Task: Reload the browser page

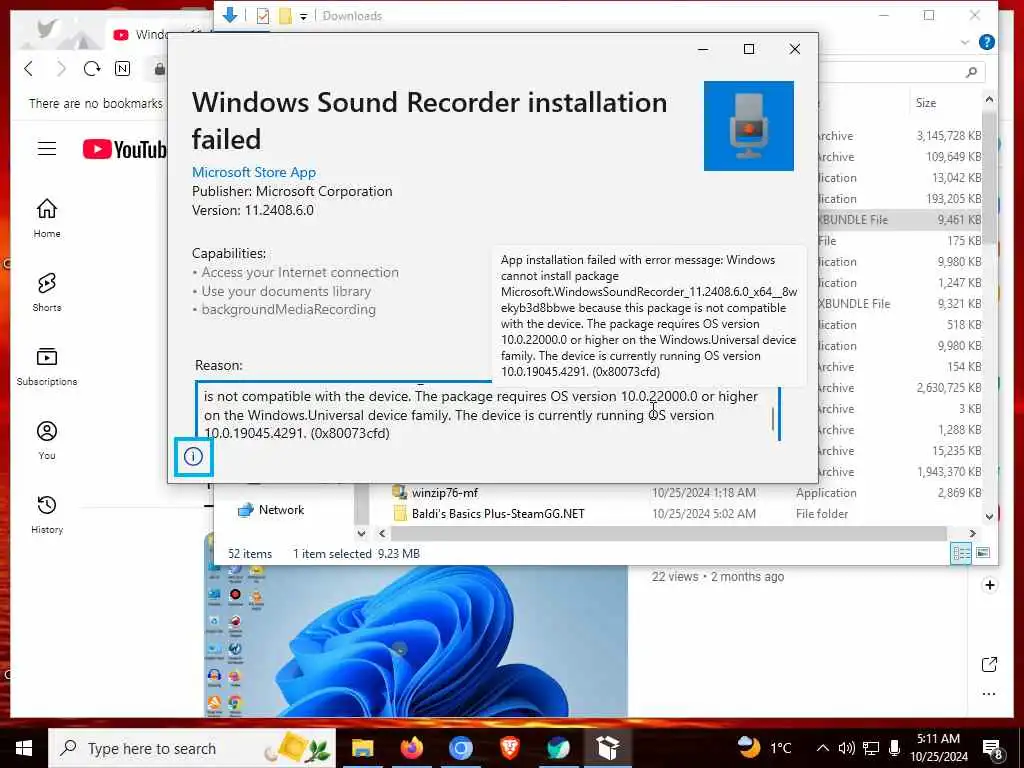Action: click(91, 69)
